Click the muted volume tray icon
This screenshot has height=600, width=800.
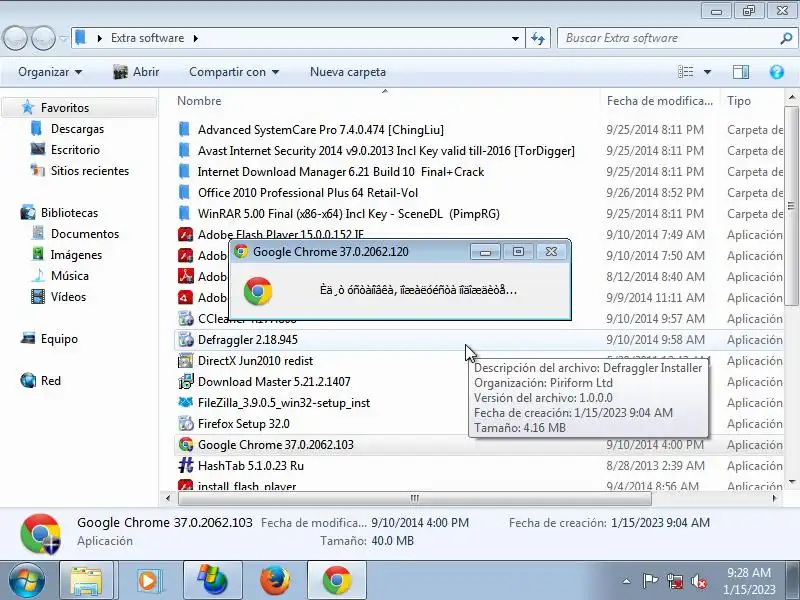pos(698,581)
